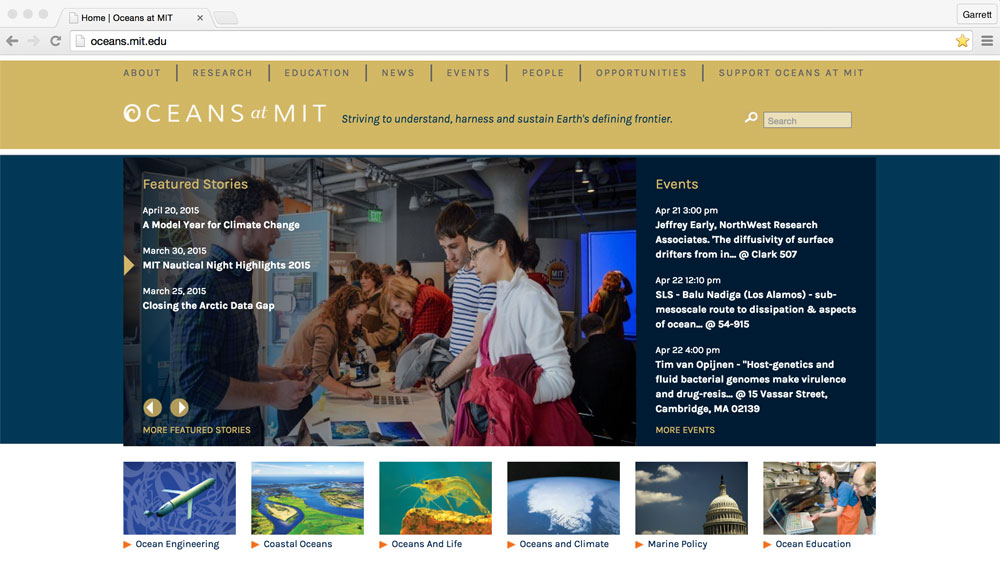The height and width of the screenshot is (563, 1000).
Task: Click More Featured Stories link
Action: (196, 430)
